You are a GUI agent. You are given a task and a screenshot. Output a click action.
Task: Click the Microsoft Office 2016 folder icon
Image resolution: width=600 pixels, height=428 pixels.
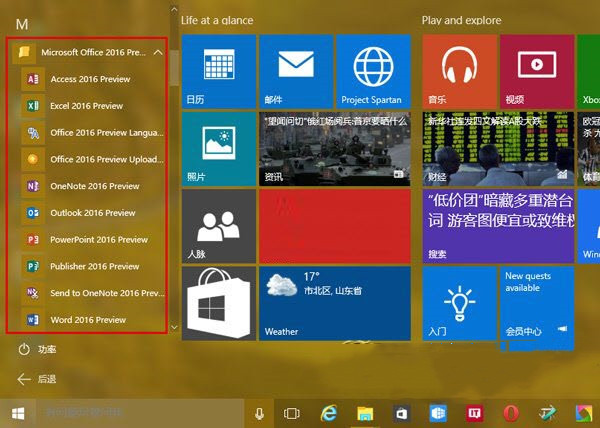tap(24, 52)
